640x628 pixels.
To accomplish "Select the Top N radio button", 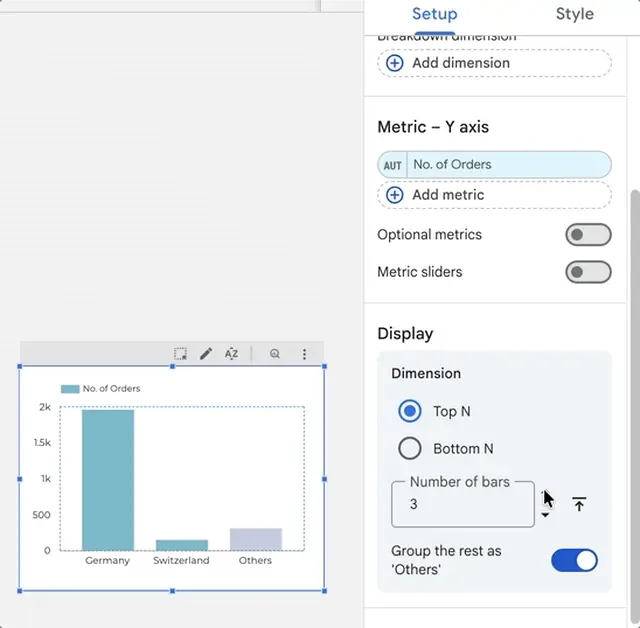I will [x=409, y=411].
